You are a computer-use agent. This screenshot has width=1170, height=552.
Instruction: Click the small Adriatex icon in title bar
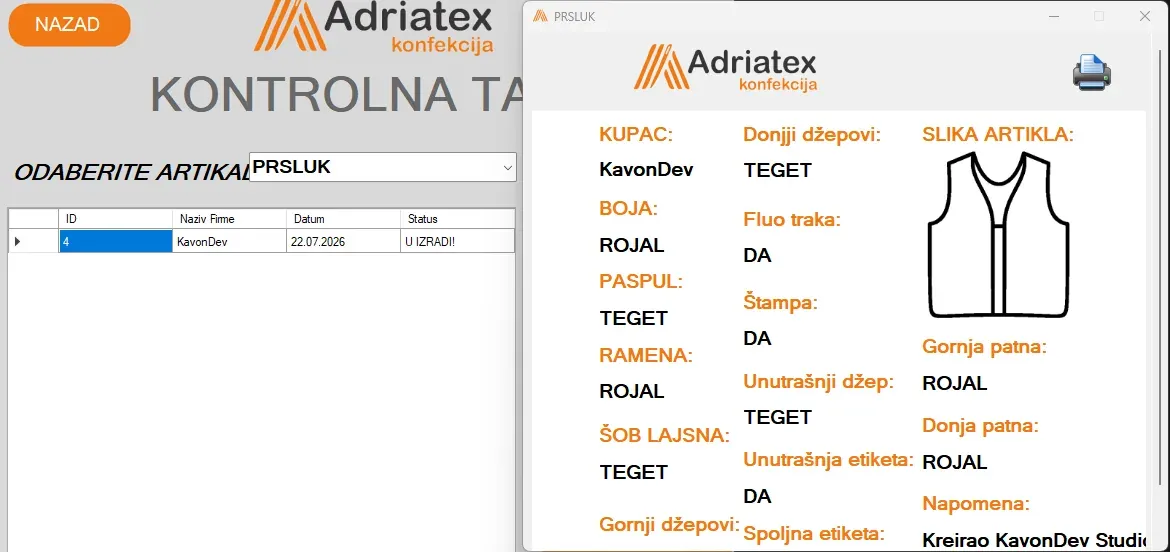click(x=539, y=16)
